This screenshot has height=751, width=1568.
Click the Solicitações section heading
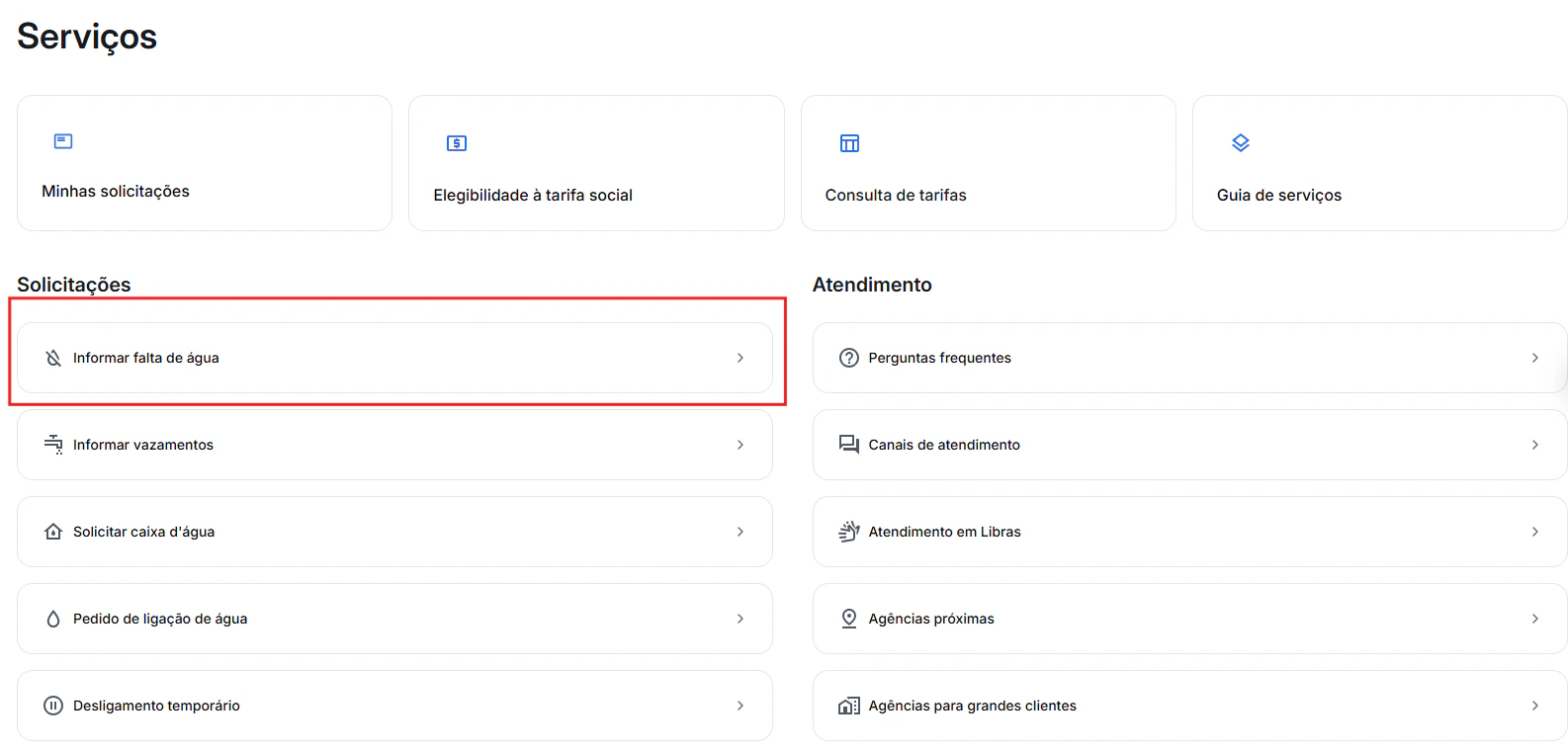click(x=73, y=284)
